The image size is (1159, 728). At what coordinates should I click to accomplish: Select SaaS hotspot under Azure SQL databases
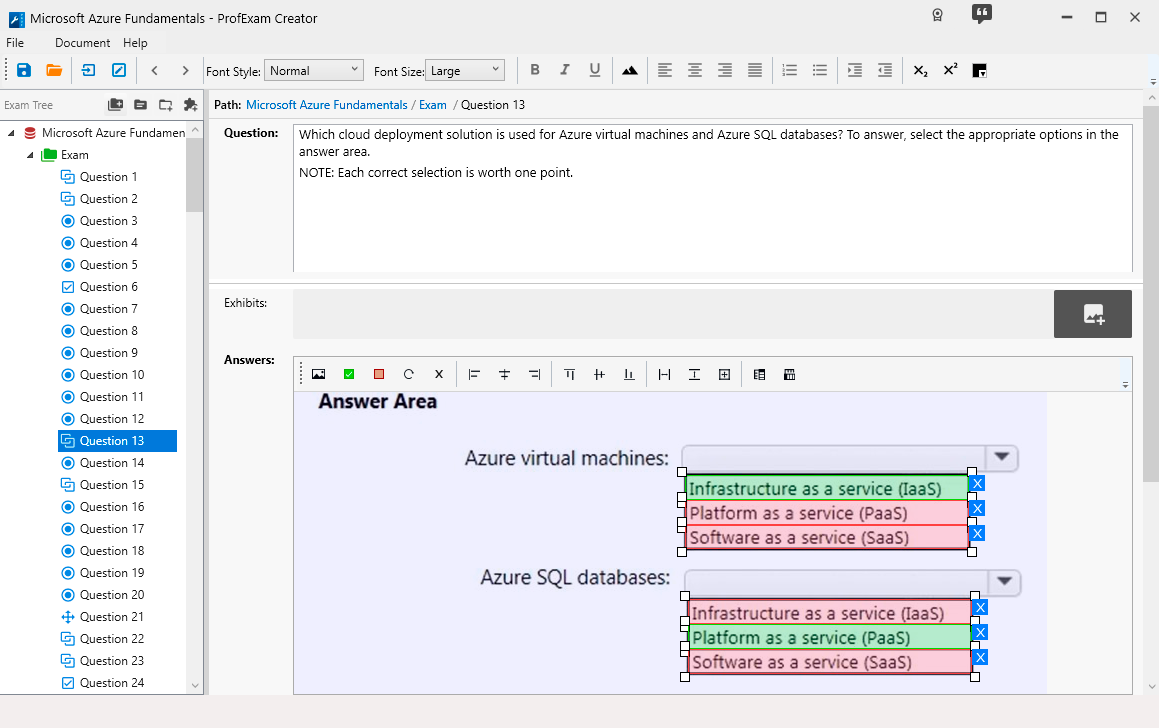click(x=829, y=662)
